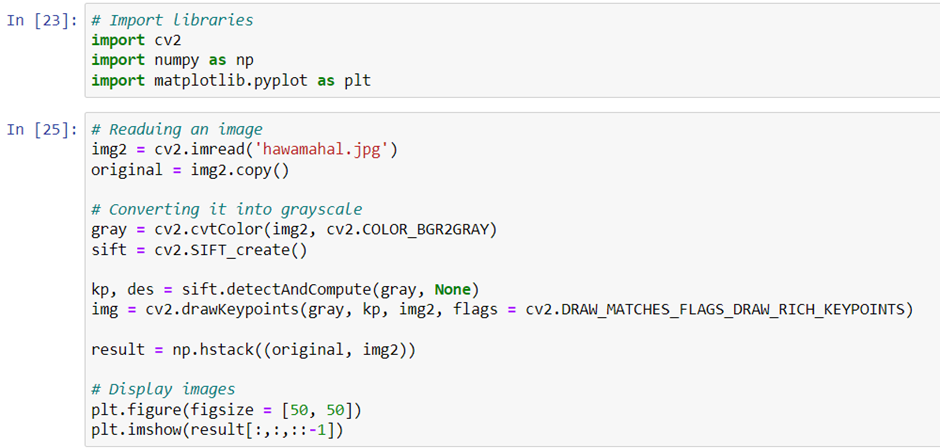The width and height of the screenshot is (940, 448).
Task: Select the In [25] cell prompt
Action: (x=41, y=130)
